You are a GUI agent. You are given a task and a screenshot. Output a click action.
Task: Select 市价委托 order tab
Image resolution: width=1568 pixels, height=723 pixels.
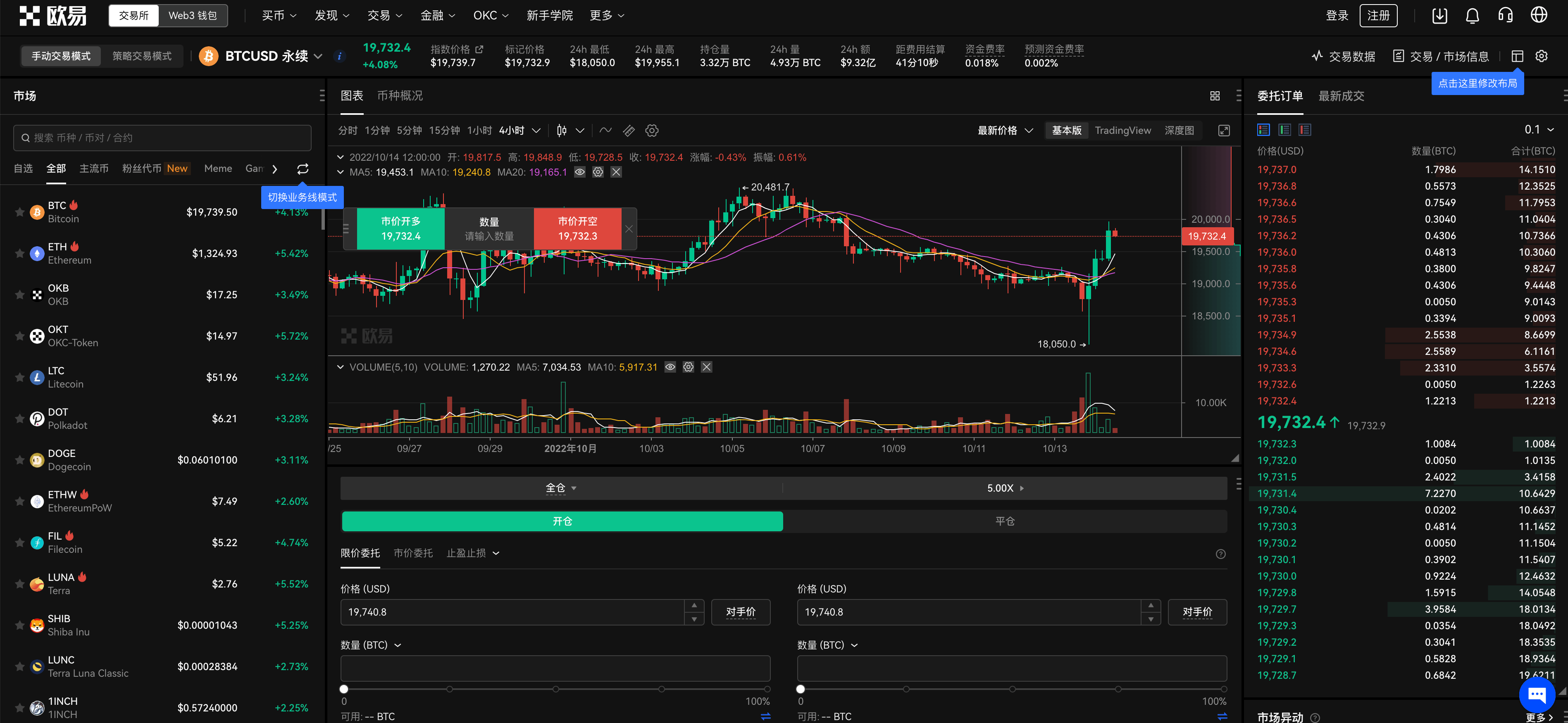coord(413,553)
